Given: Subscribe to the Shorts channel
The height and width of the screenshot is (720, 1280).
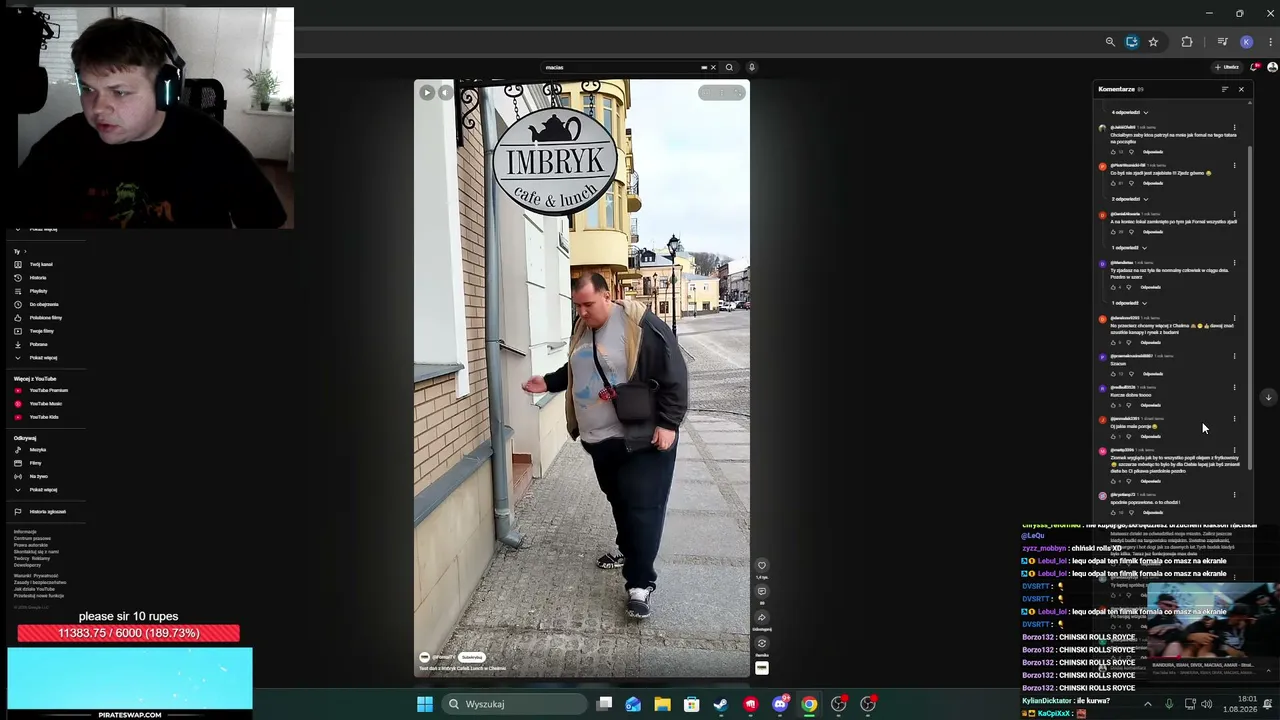Looking at the screenshot, I should tap(472, 657).
